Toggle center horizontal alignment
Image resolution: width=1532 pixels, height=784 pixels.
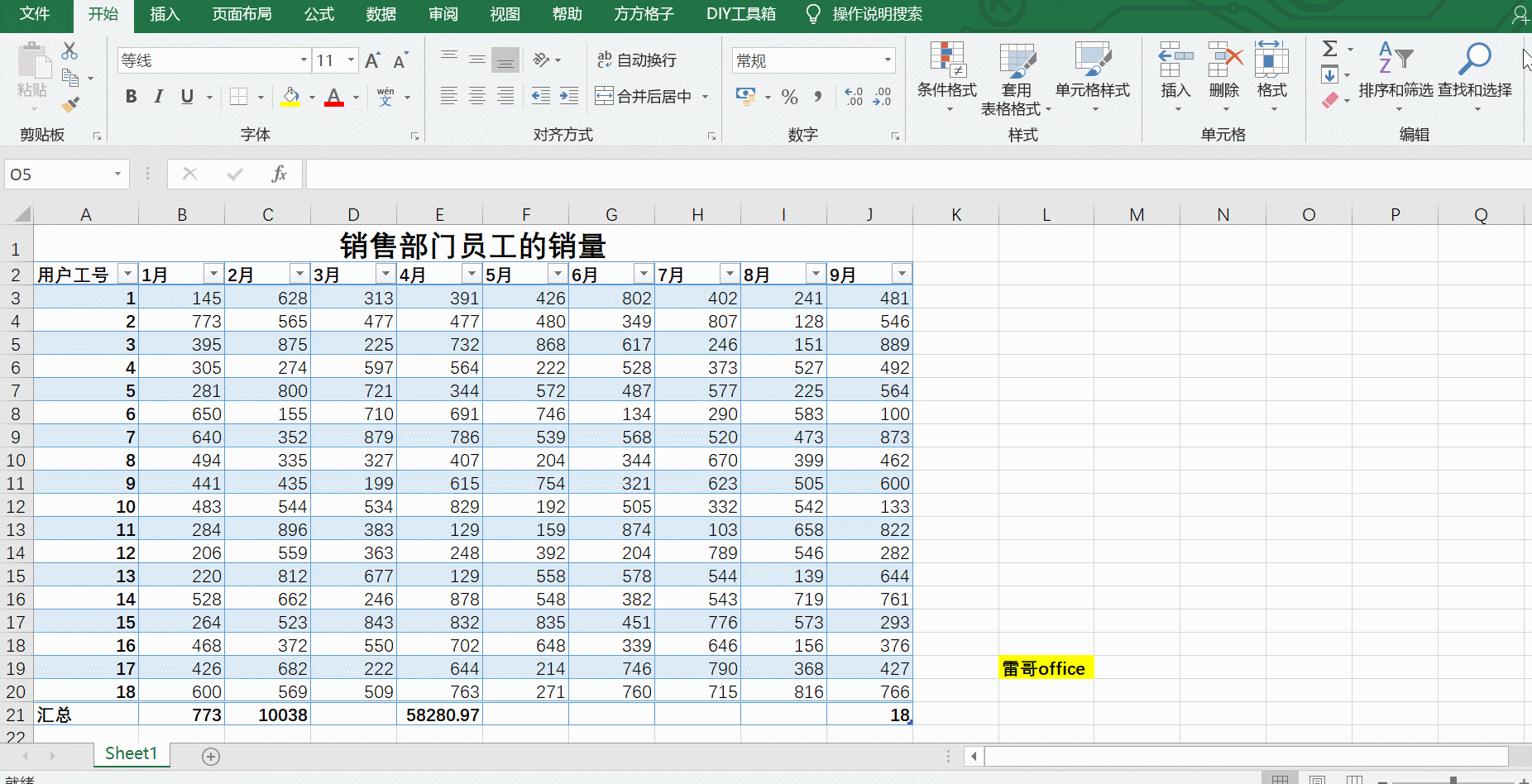tap(477, 96)
